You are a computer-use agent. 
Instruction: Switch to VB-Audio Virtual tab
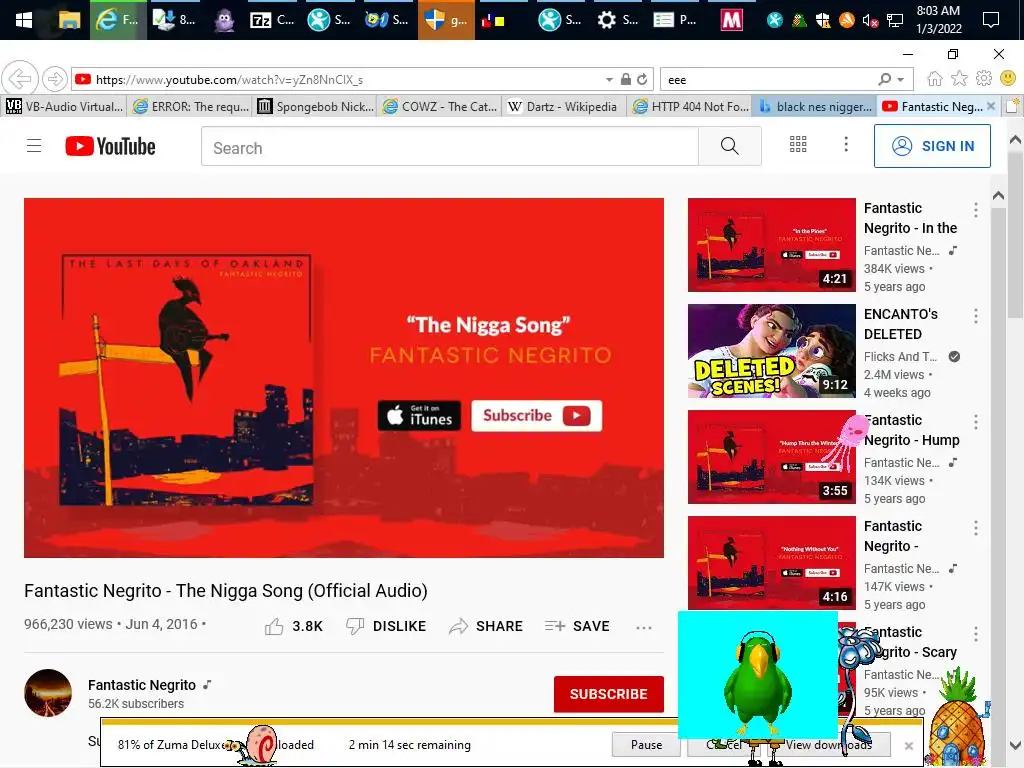[63, 106]
